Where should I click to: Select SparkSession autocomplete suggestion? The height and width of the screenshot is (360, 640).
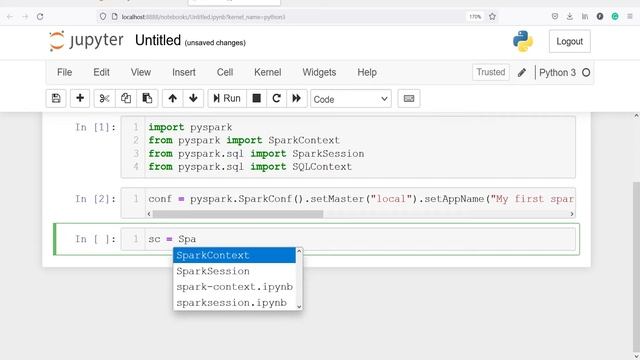[234, 271]
